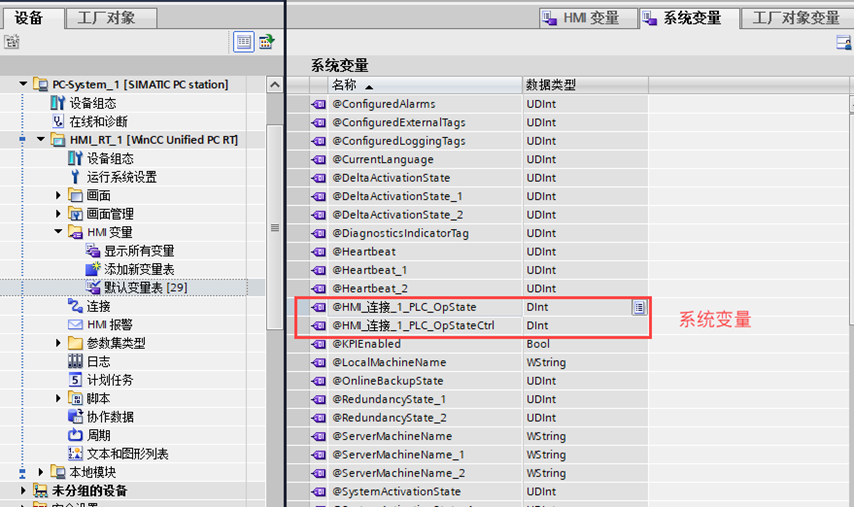Click tag icon beside @ConfiguredAlarms
854x507 pixels.
coord(318,104)
